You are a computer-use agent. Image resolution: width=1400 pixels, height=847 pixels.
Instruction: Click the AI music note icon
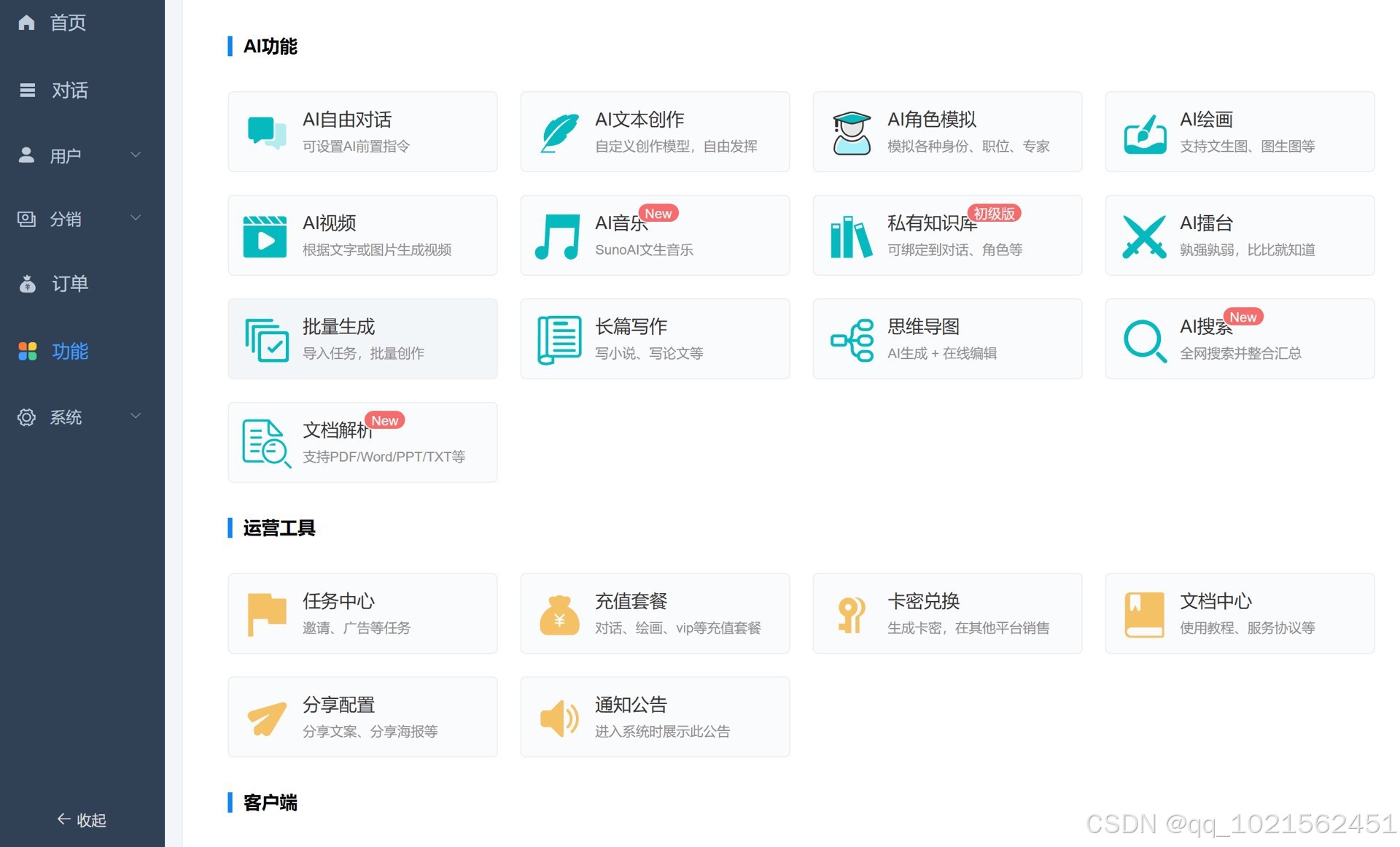558,236
